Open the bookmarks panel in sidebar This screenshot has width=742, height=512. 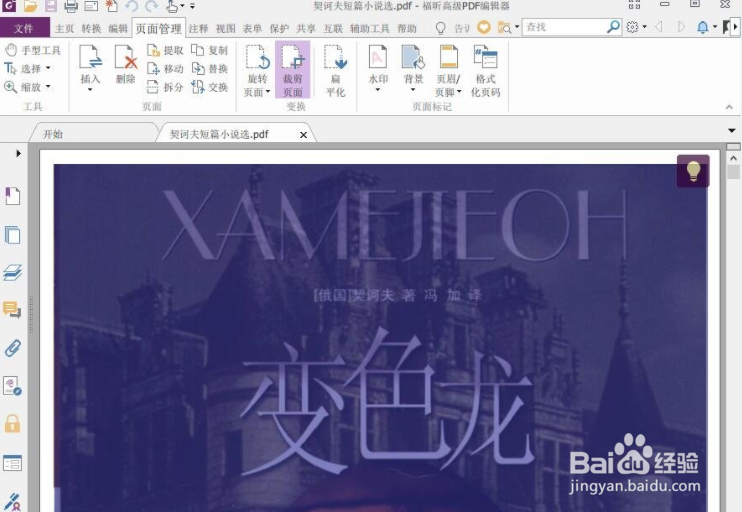[12, 196]
